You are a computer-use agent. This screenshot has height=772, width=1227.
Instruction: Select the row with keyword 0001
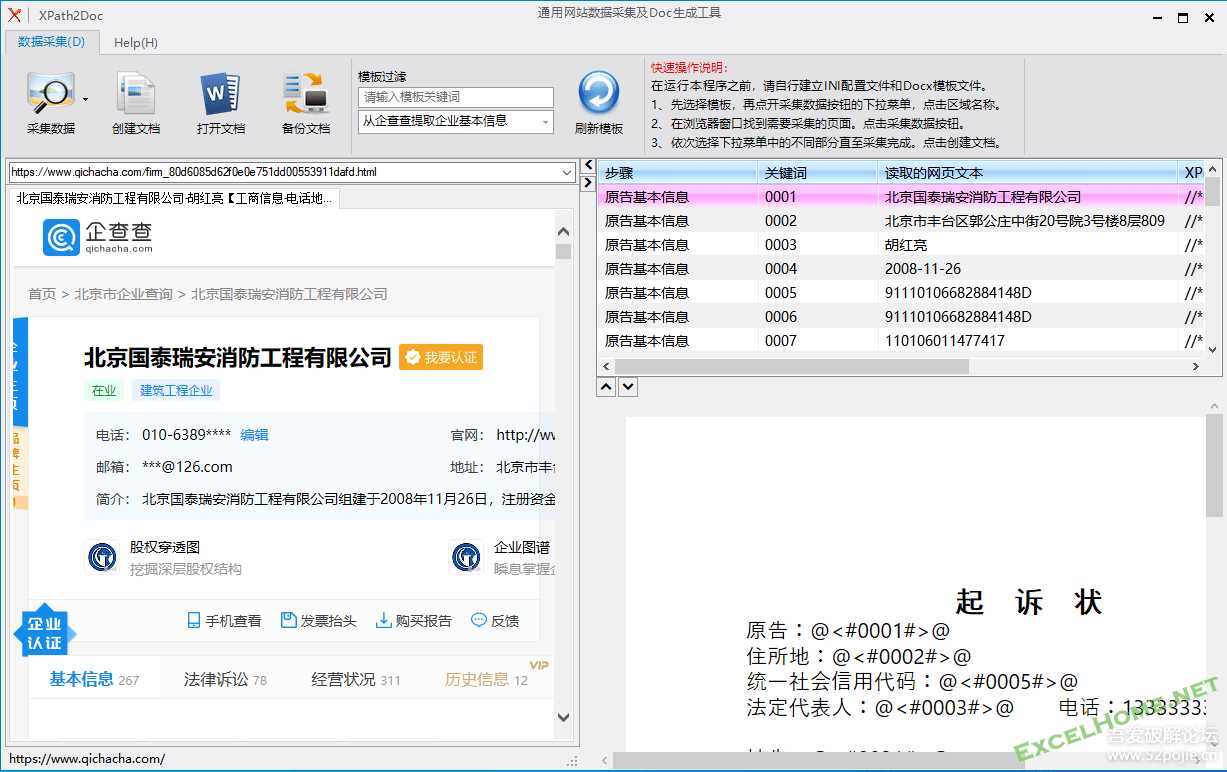(901, 197)
